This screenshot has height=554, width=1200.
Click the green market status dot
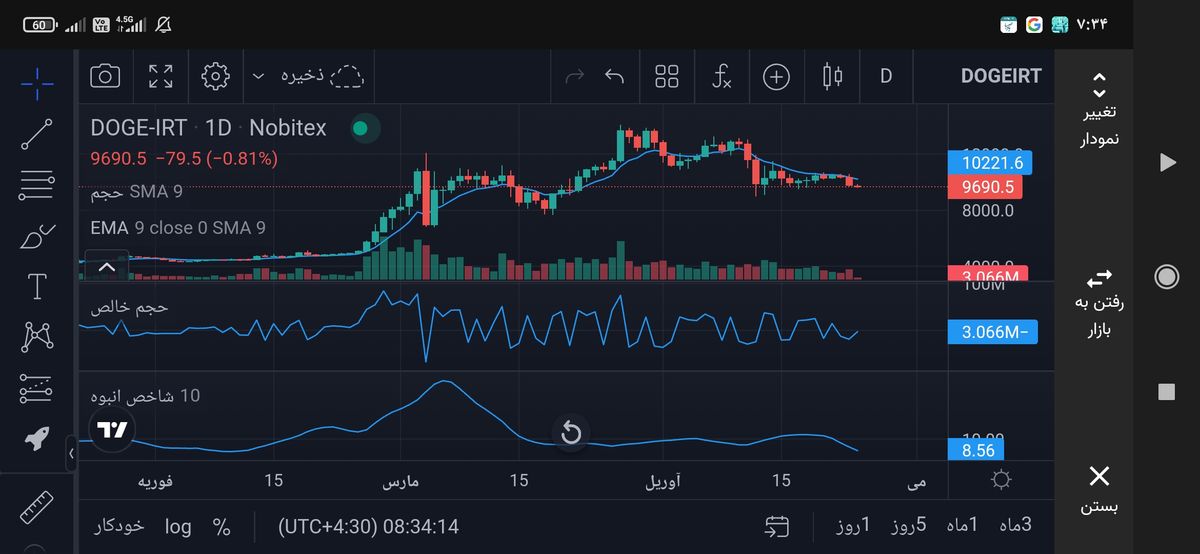tap(361, 128)
